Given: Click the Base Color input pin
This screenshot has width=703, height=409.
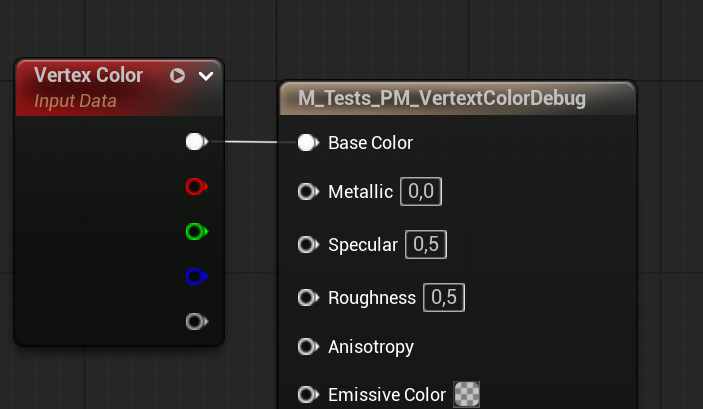Looking at the screenshot, I should (x=308, y=143).
